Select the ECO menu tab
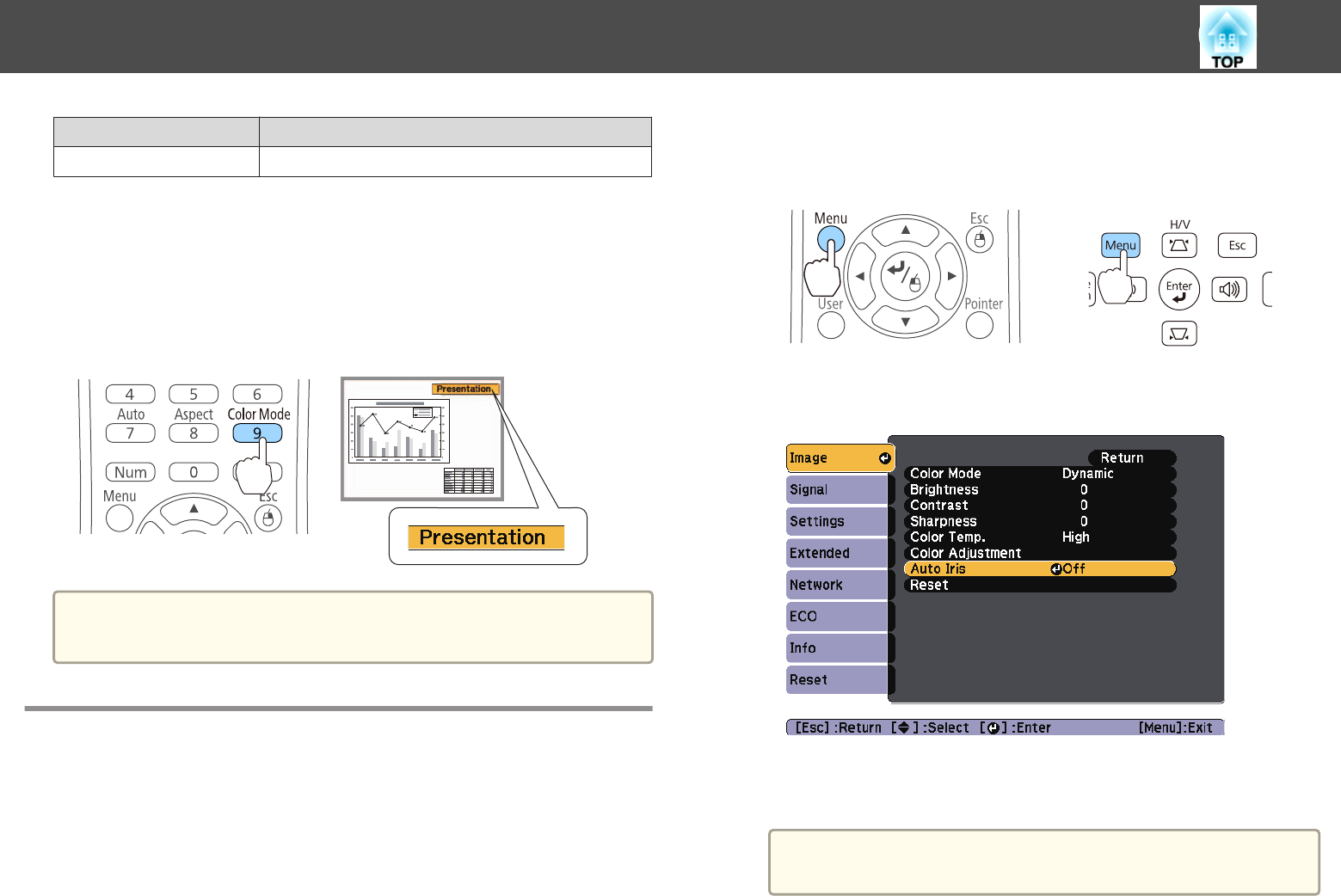This screenshot has width=1341, height=896. click(836, 617)
